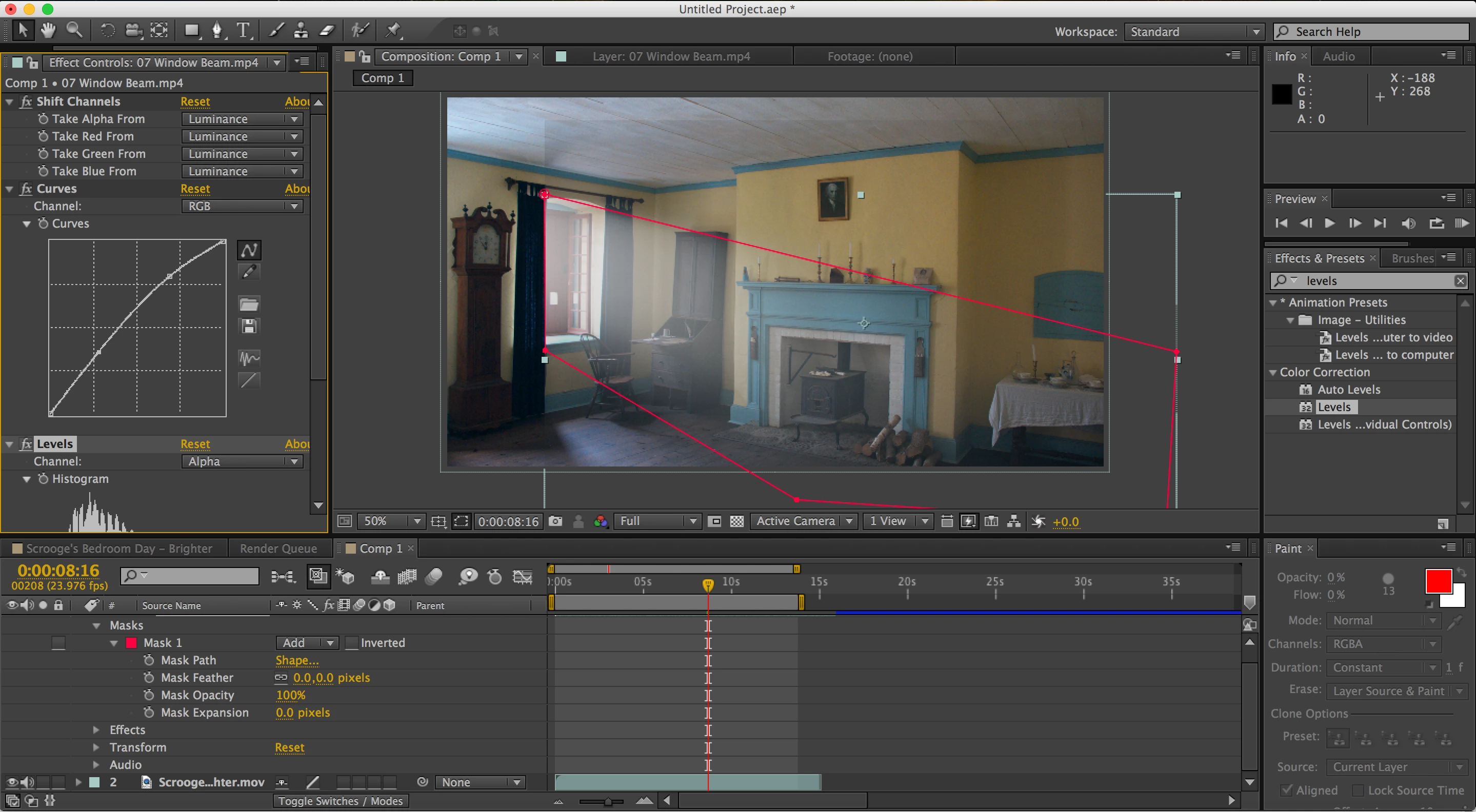Select the Zoom magnifier tool
This screenshot has width=1476, height=812.
pos(74,30)
